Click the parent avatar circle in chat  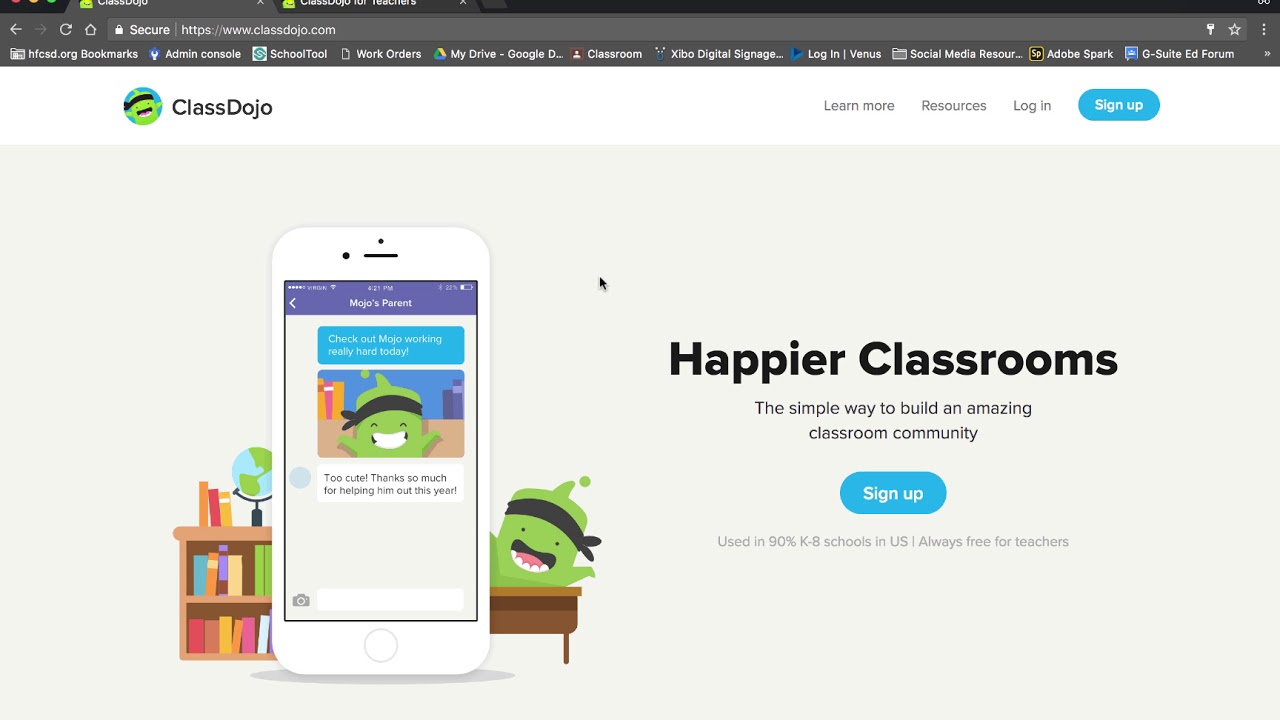point(300,478)
